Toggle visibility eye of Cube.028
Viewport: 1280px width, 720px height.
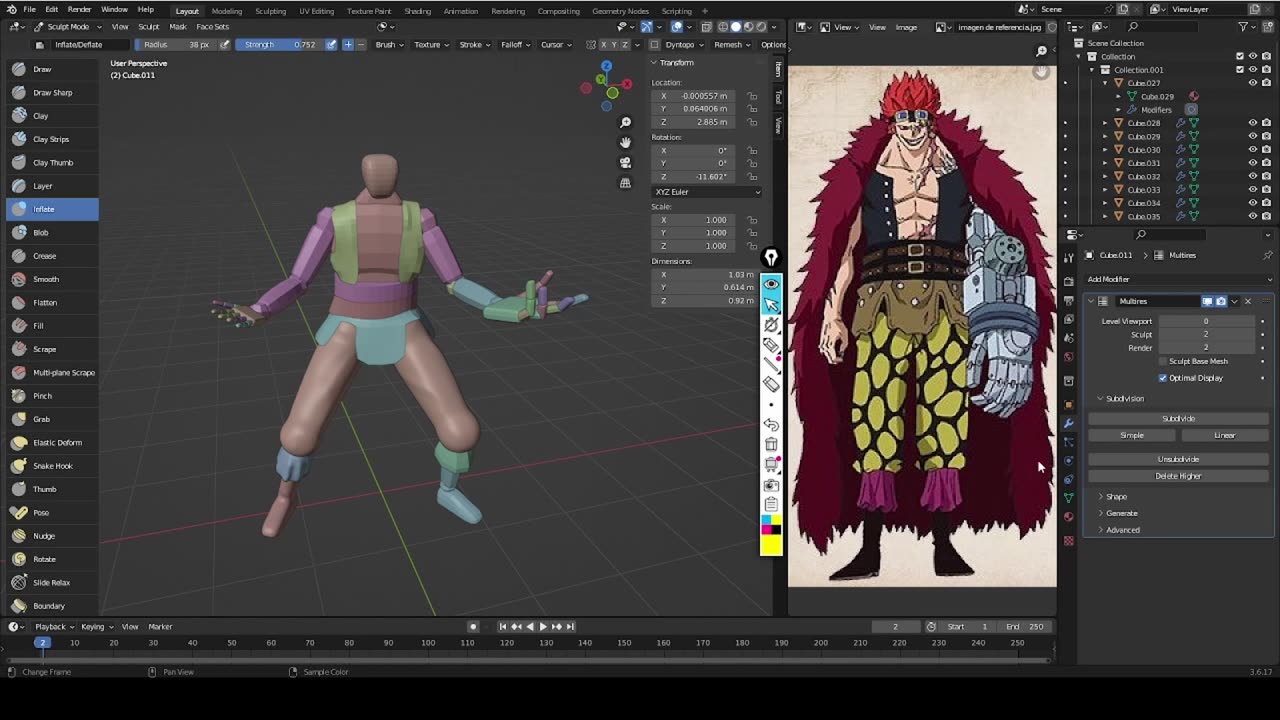pos(1252,123)
